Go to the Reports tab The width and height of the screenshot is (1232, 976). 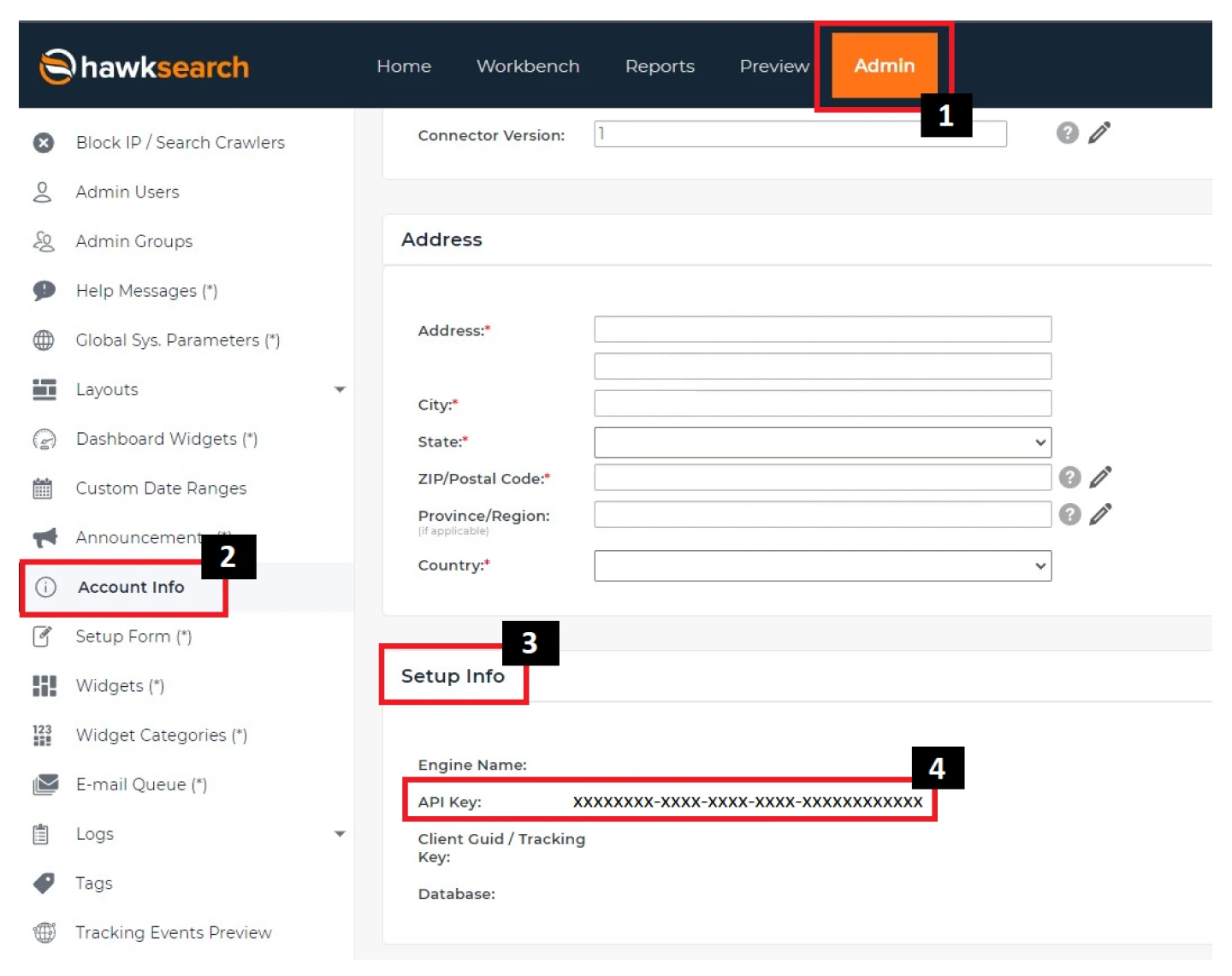tap(660, 66)
